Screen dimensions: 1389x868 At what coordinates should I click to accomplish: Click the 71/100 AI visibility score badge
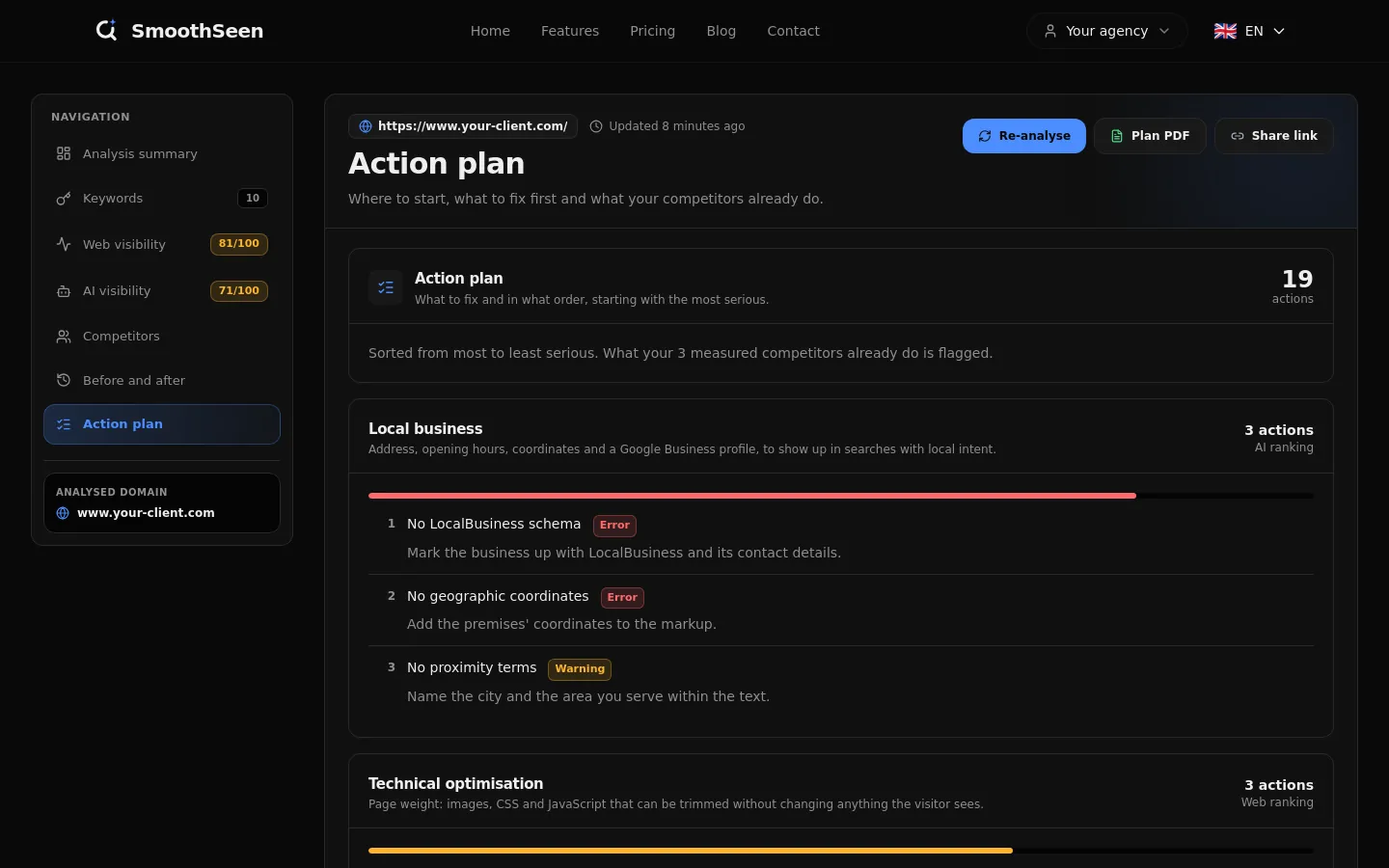pos(239,290)
